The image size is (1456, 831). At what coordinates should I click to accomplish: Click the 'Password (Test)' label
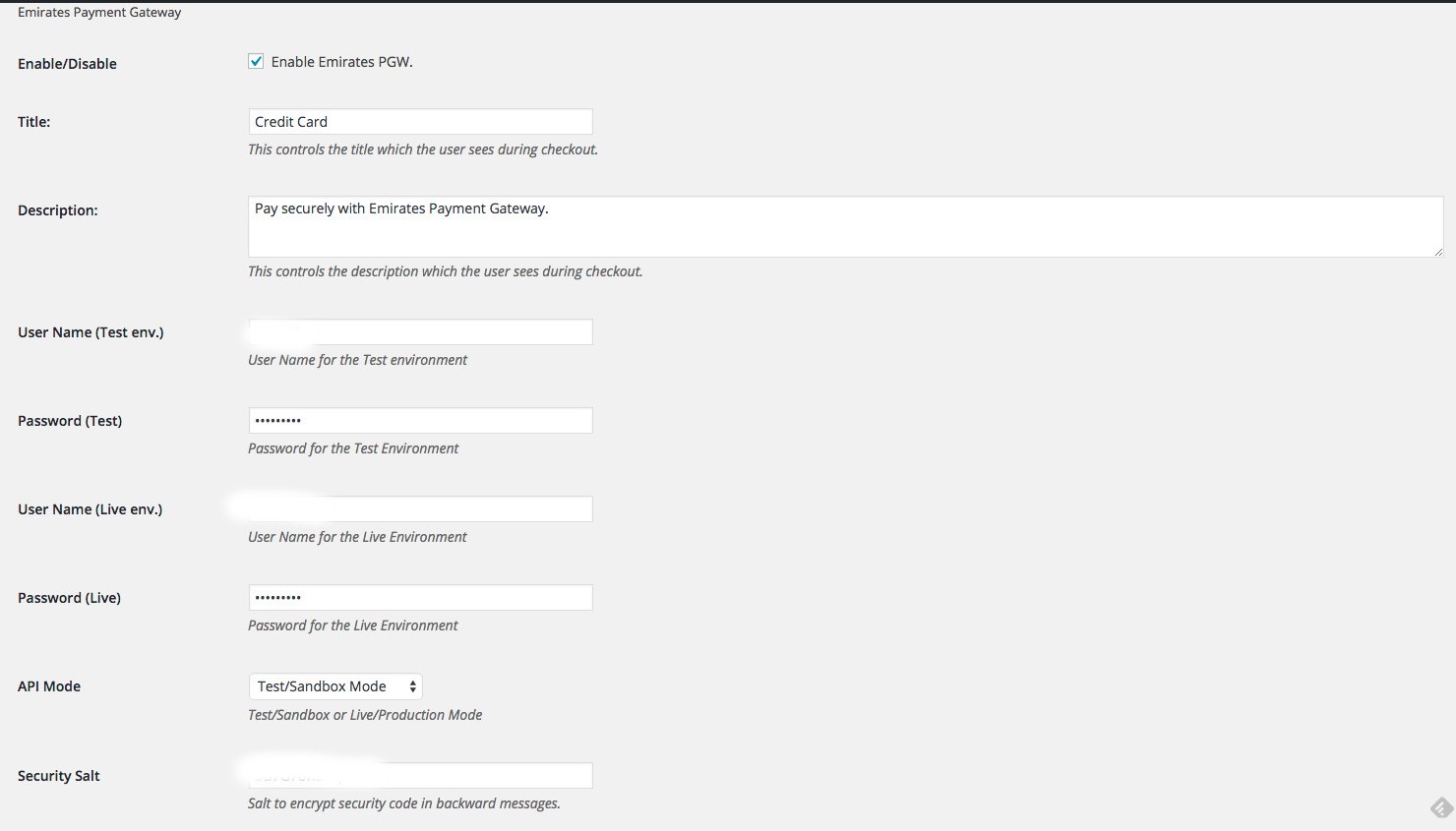(70, 421)
